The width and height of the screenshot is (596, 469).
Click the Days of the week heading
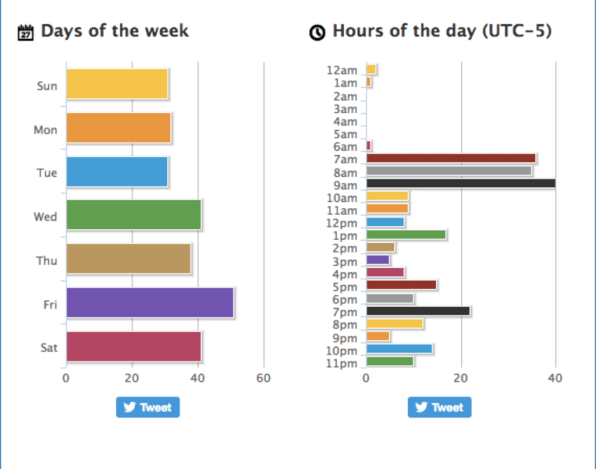pos(115,31)
